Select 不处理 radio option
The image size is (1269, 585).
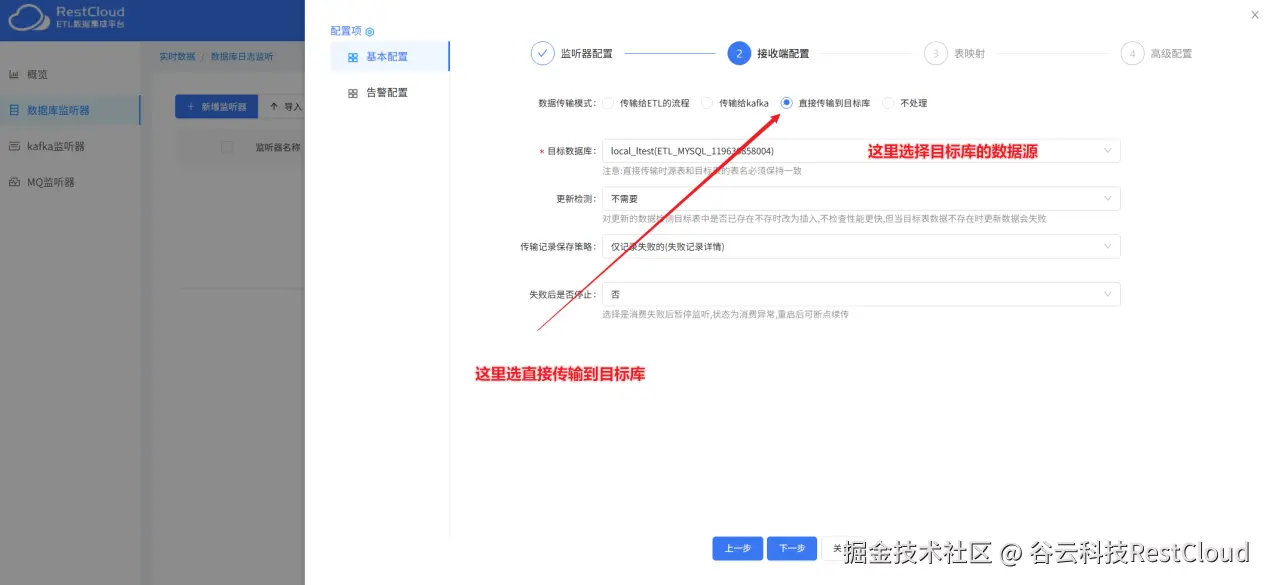pyautogui.click(x=888, y=103)
